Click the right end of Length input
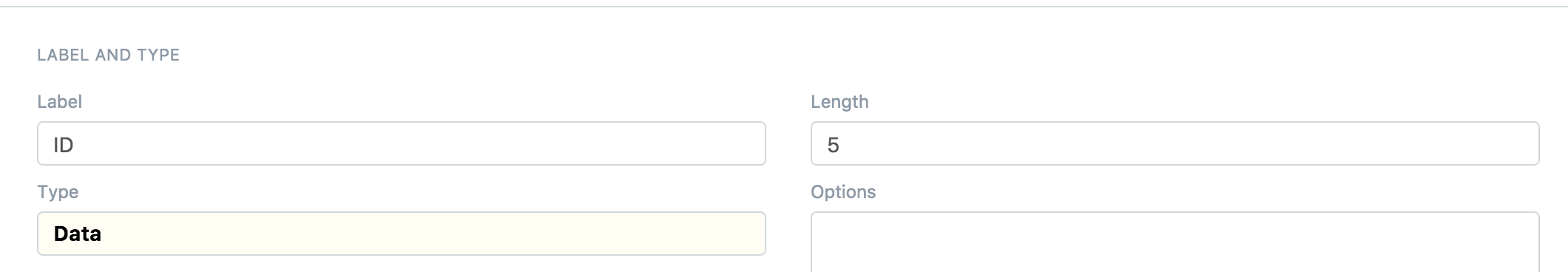The width and height of the screenshot is (1568, 272). pyautogui.click(x=1521, y=143)
